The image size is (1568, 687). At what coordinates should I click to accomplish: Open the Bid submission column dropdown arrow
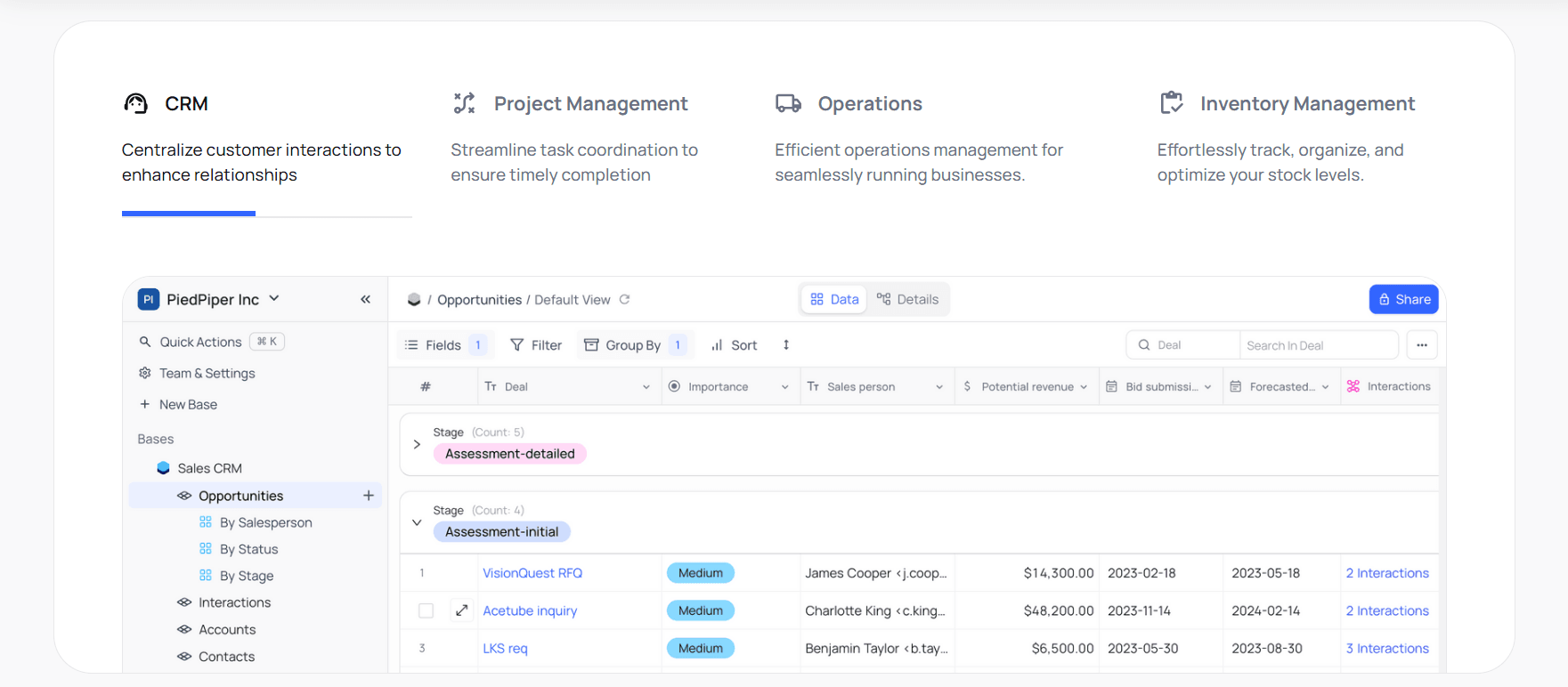(x=1208, y=387)
